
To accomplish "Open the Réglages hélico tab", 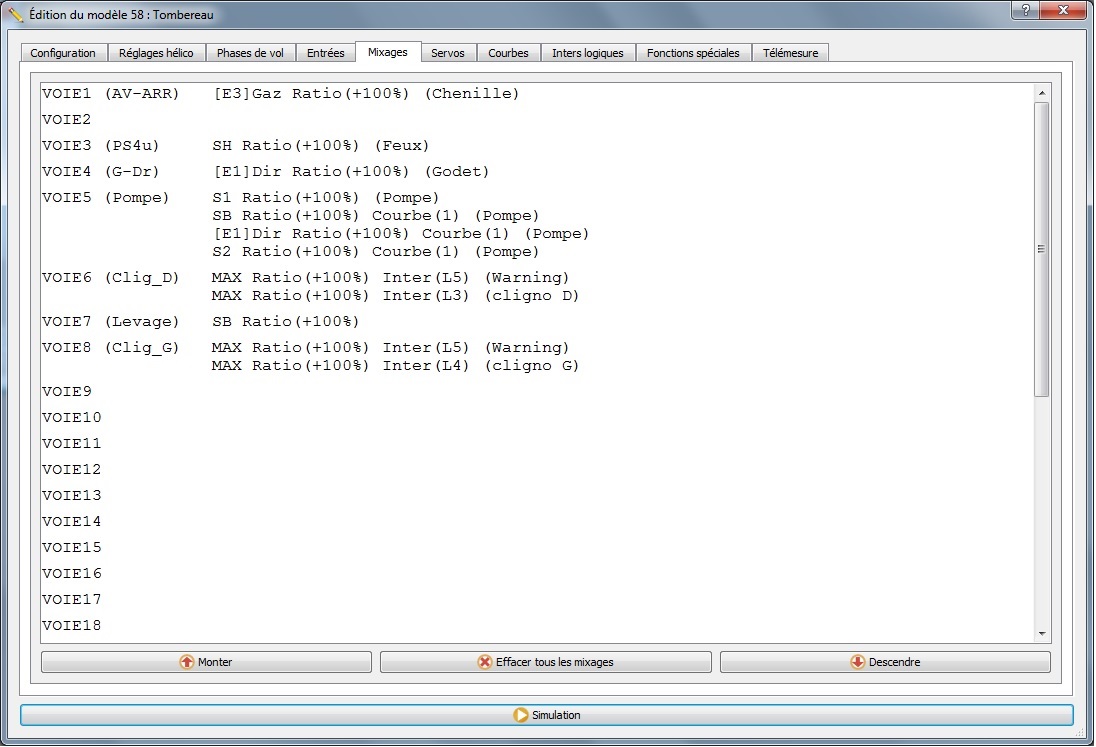I will [156, 53].
